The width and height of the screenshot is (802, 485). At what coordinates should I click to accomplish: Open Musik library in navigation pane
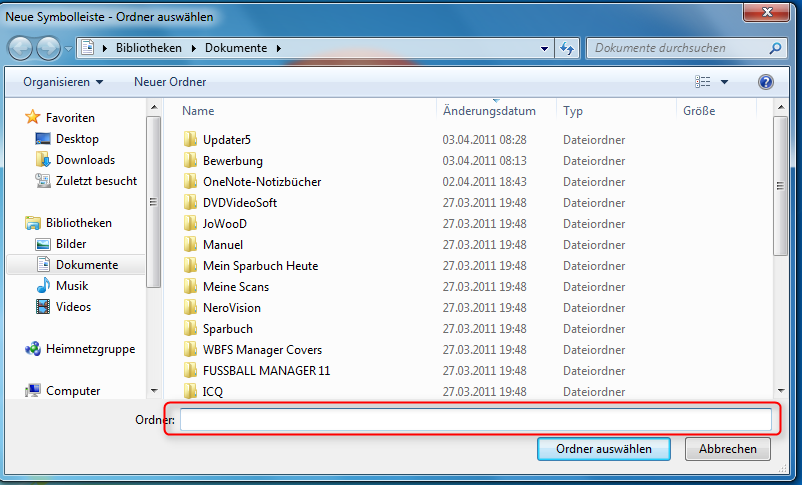click(x=72, y=285)
